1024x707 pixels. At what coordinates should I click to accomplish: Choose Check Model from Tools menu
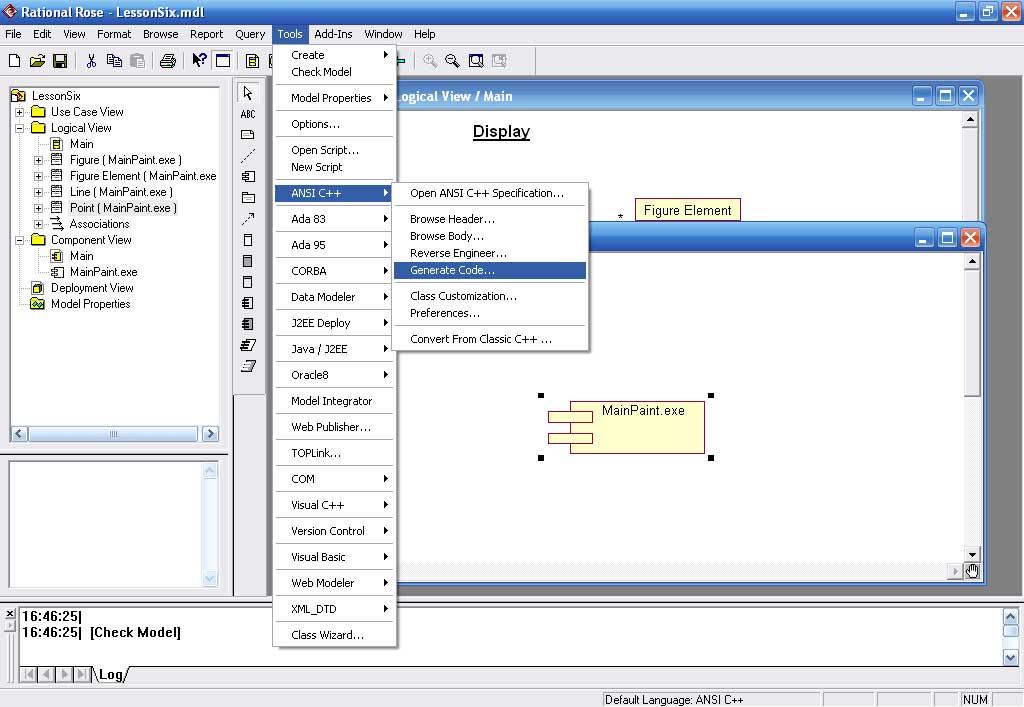pyautogui.click(x=334, y=72)
